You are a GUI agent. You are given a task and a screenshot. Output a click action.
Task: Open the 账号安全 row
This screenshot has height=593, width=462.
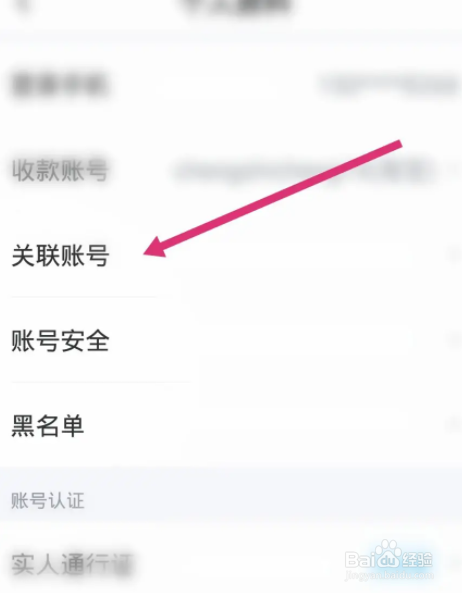pyautogui.click(x=231, y=340)
